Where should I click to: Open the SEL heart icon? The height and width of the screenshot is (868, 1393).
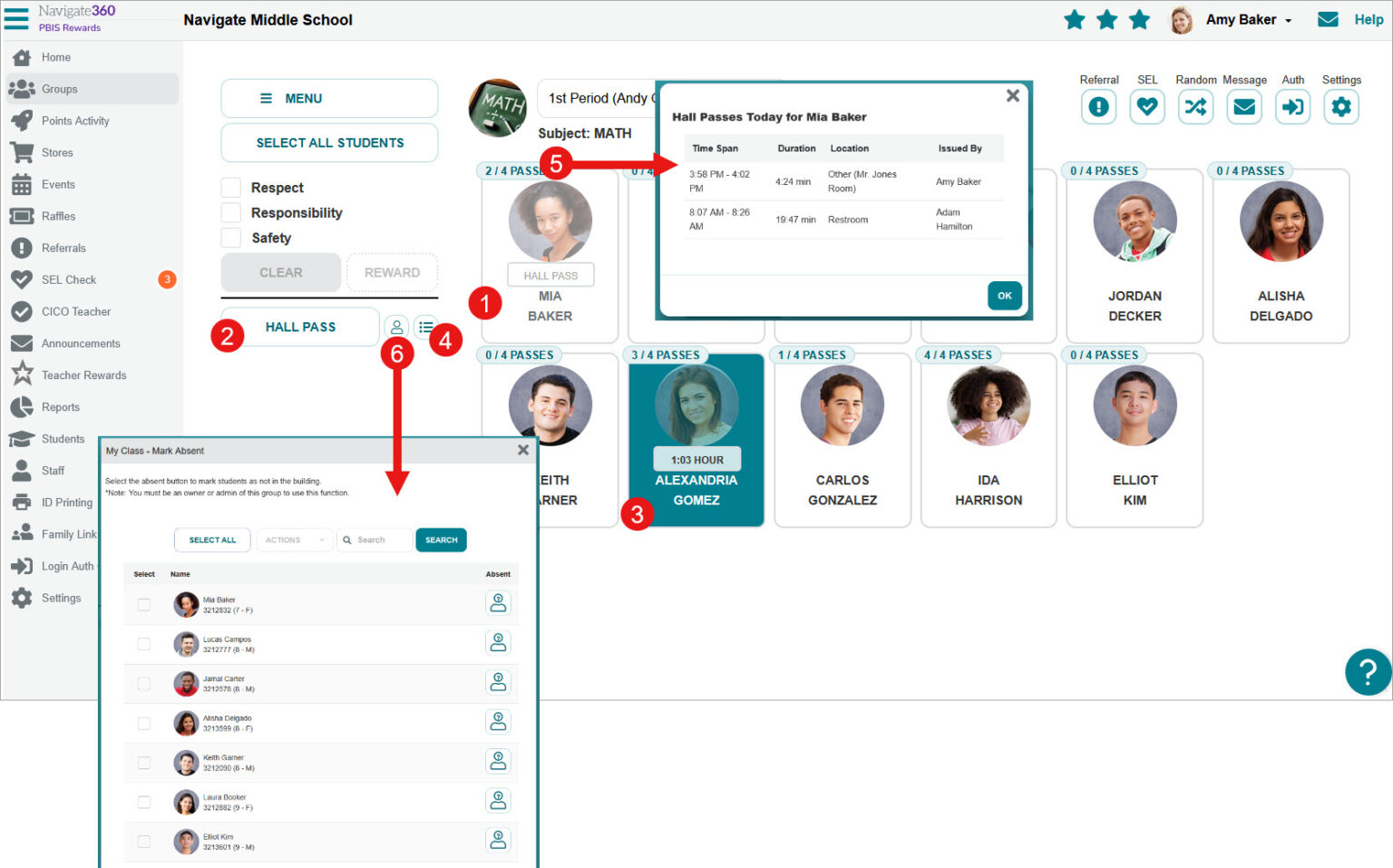pos(1146,107)
